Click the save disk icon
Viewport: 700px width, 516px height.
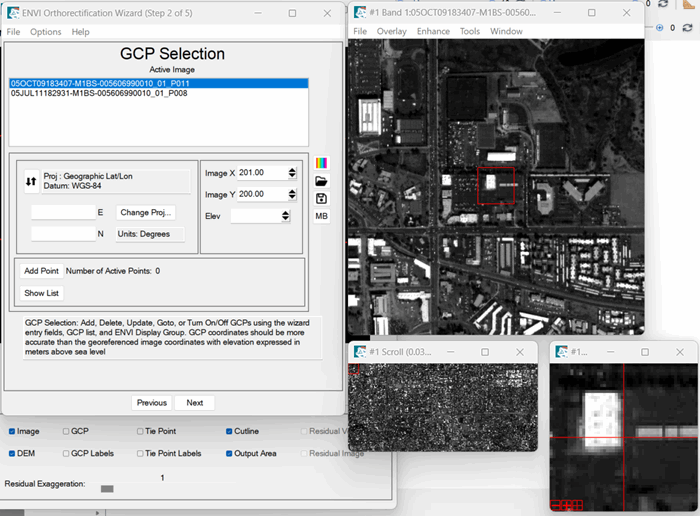pyautogui.click(x=321, y=199)
